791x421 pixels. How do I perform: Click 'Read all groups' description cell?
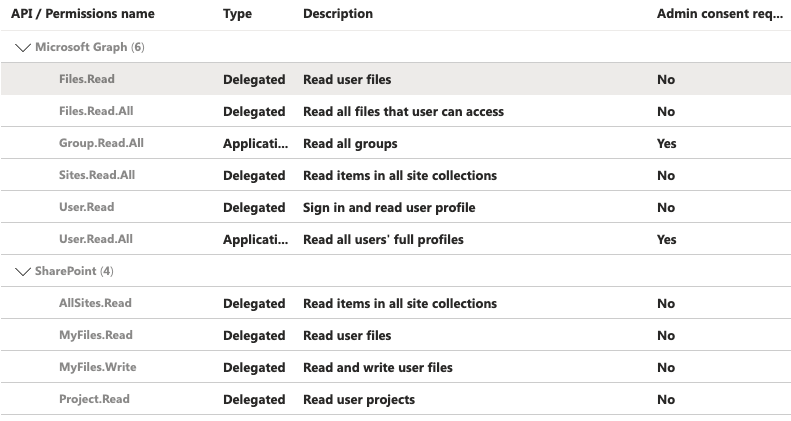[350, 143]
